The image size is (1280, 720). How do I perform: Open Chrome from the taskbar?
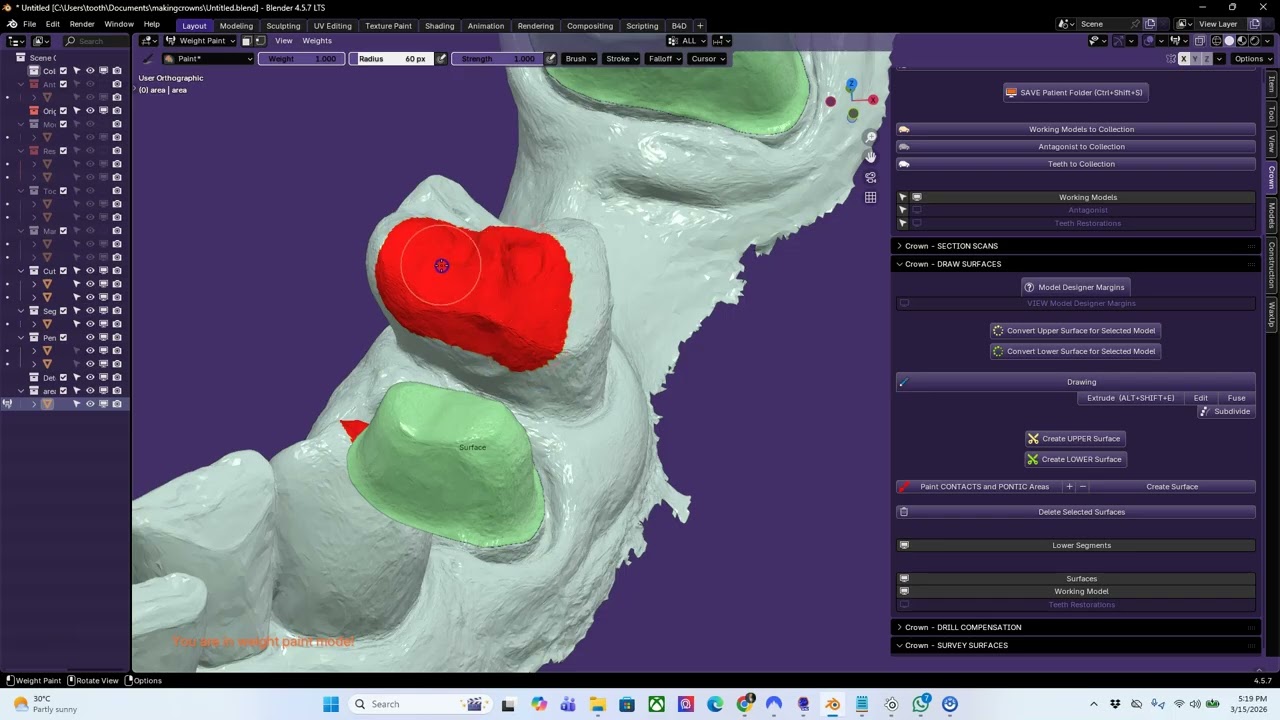pyautogui.click(x=745, y=704)
